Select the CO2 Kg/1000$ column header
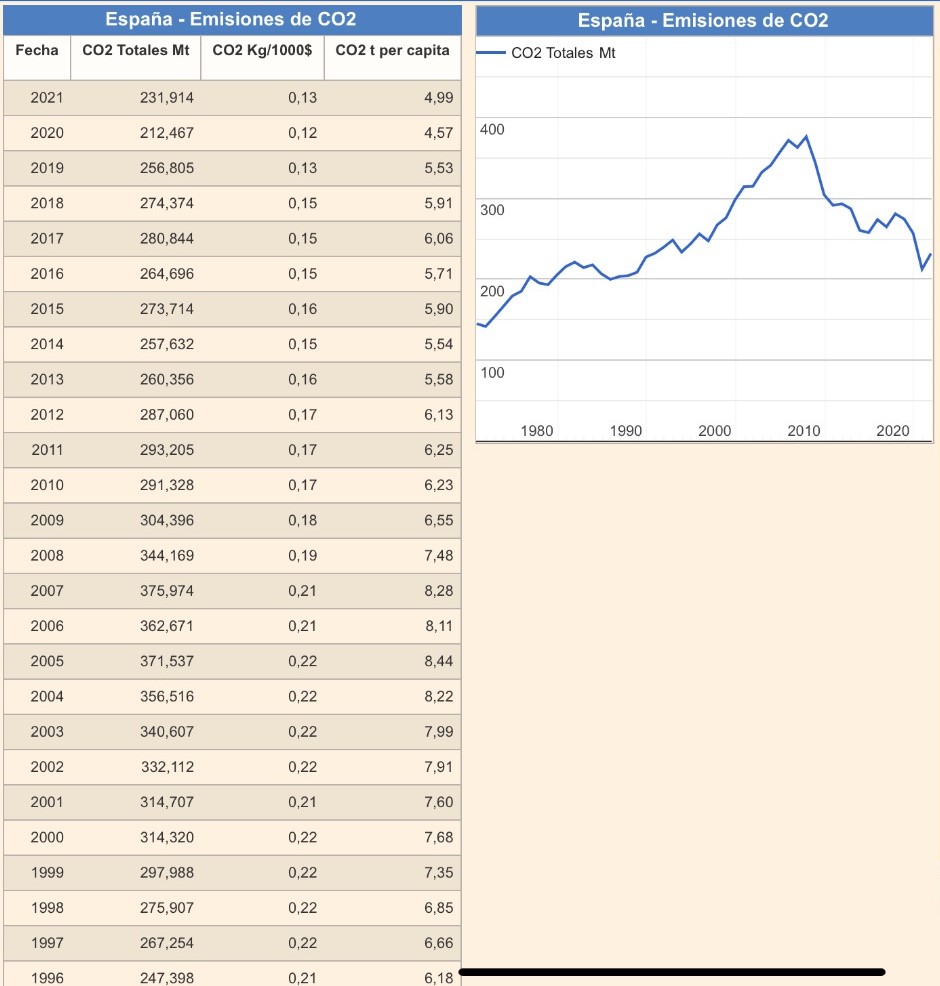Image resolution: width=940 pixels, height=986 pixels. 262,50
